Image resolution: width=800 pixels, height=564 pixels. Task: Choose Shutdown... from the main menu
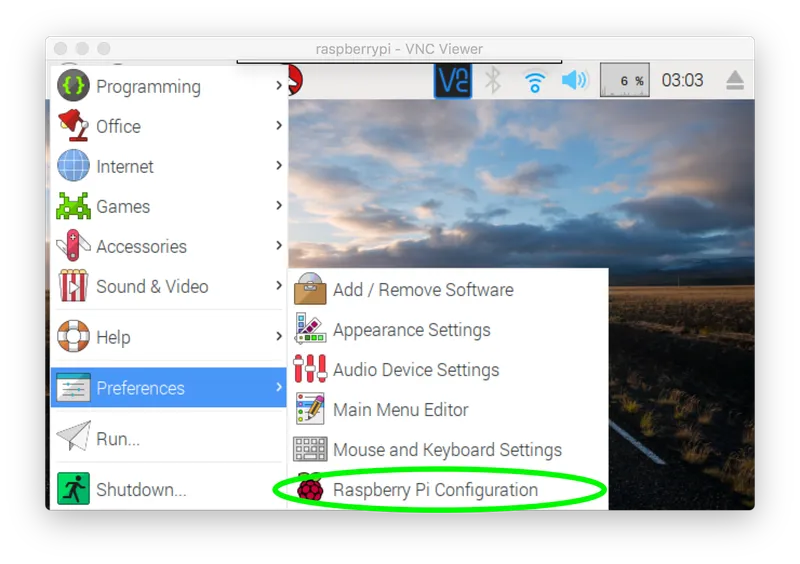point(169,489)
